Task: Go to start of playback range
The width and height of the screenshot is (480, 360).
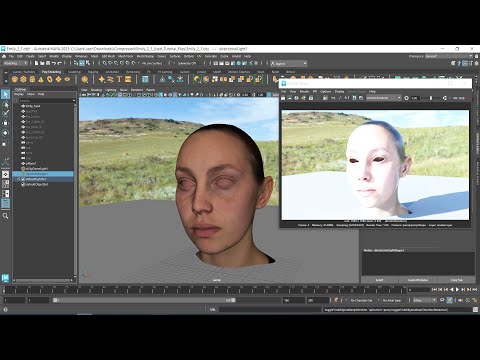Action: click(434, 290)
